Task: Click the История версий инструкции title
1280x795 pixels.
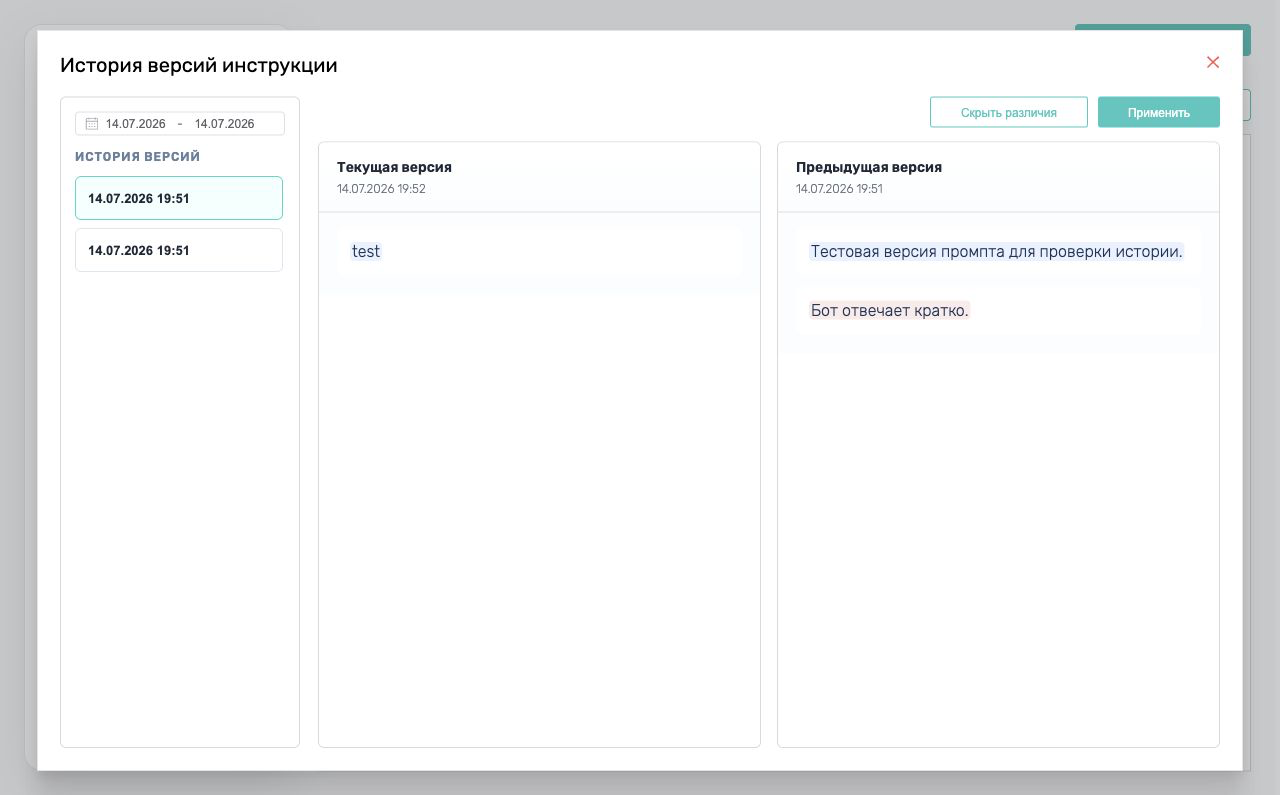Action: (x=199, y=65)
